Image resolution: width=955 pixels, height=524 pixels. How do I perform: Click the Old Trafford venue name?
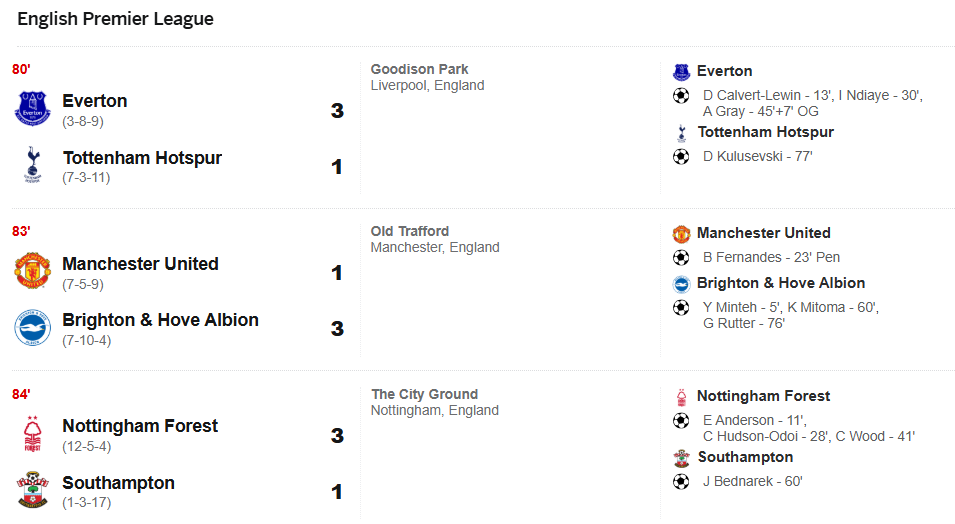[410, 231]
